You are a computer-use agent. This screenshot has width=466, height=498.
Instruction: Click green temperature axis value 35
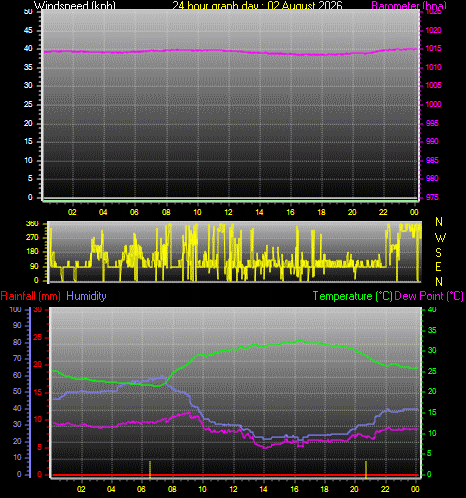coord(432,330)
